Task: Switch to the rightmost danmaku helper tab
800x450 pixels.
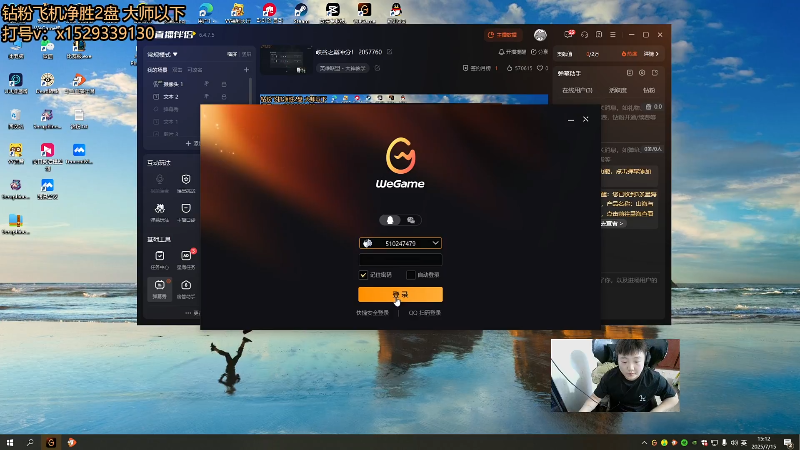Action: click(649, 90)
